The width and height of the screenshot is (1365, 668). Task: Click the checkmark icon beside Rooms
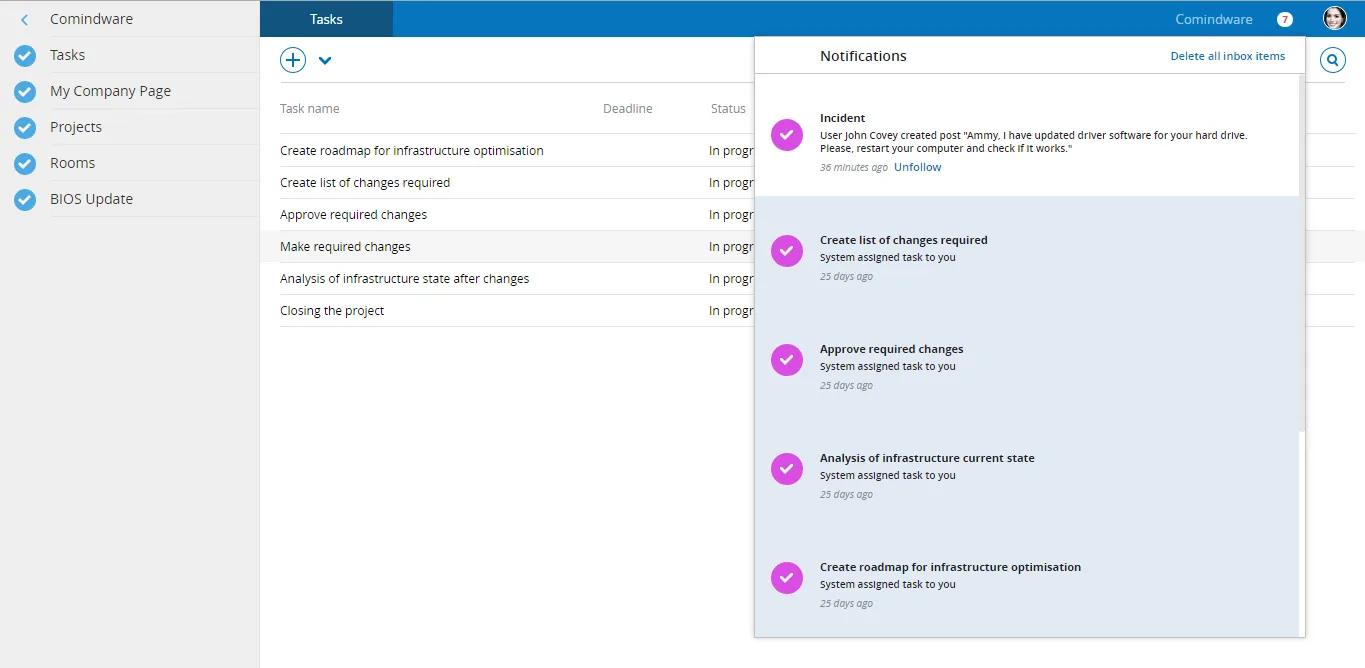coord(25,163)
